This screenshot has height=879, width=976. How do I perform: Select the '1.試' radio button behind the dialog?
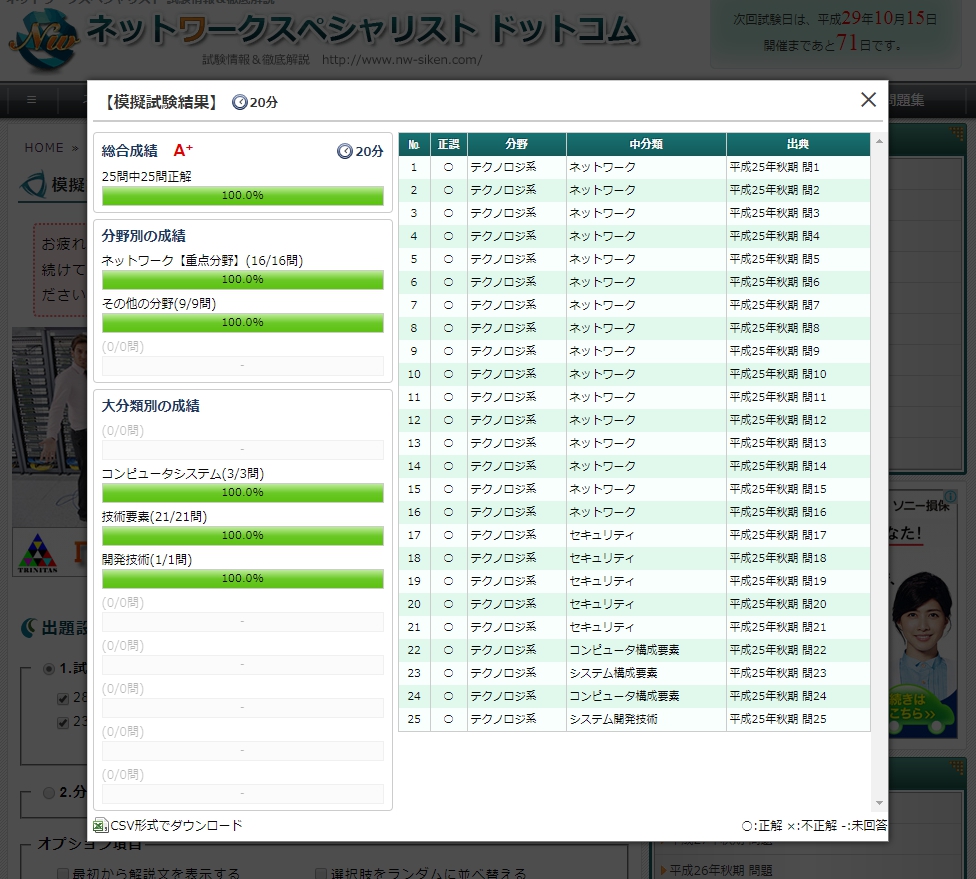[x=49, y=669]
